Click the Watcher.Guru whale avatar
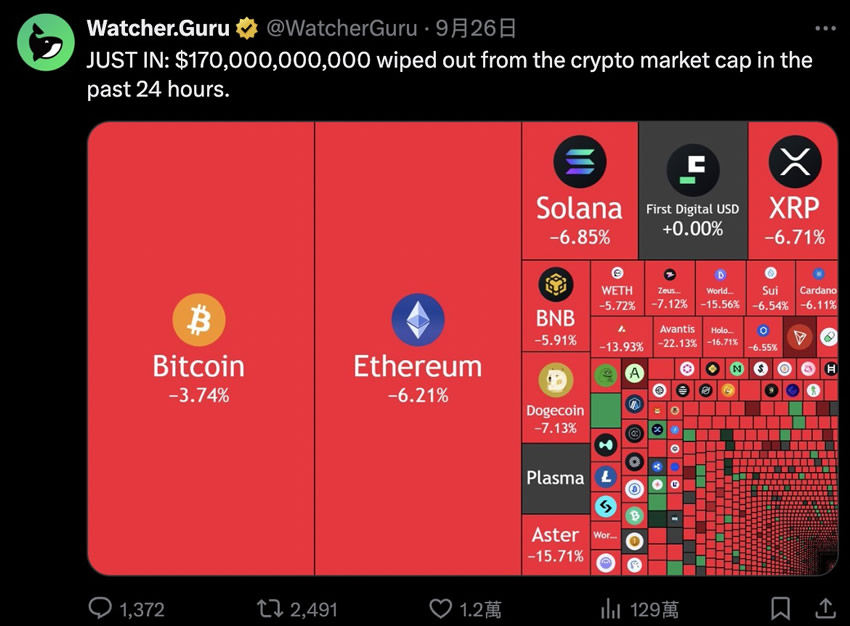The image size is (850, 626). click(46, 42)
